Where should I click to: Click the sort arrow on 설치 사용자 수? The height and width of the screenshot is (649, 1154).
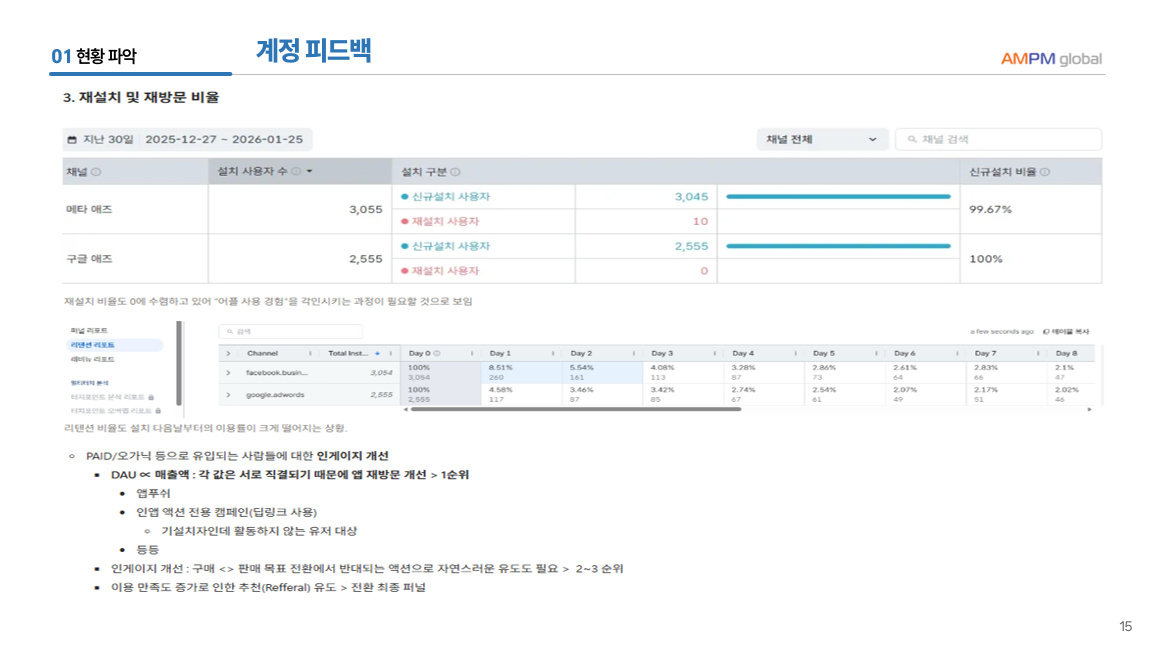click(x=309, y=172)
